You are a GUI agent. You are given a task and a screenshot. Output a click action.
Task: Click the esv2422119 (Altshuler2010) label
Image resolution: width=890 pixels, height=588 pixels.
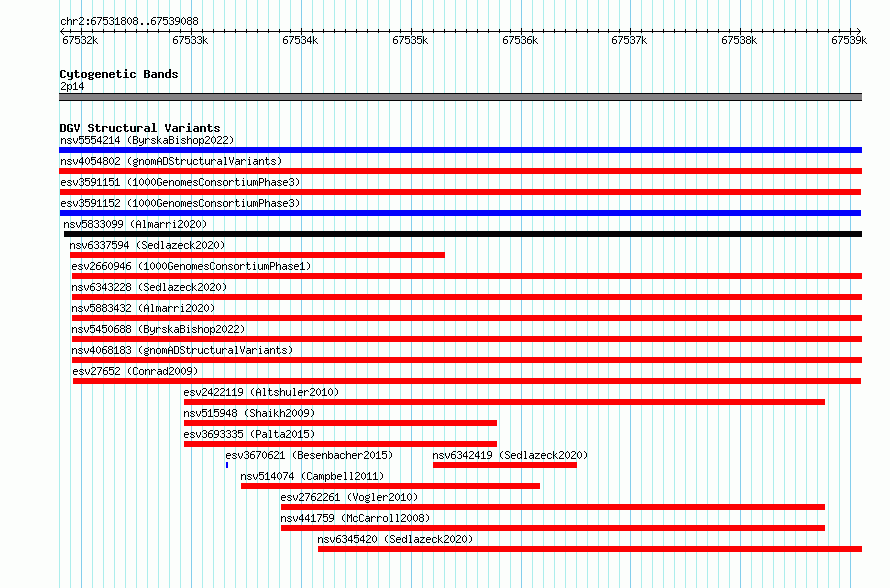261,392
